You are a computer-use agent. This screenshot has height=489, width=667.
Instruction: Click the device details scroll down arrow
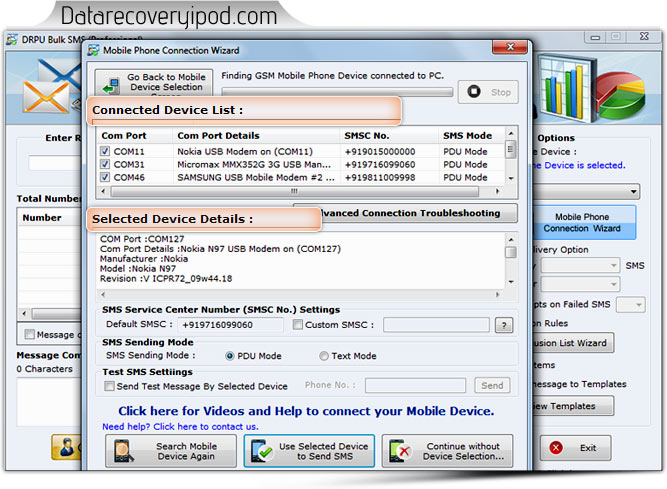pyautogui.click(x=511, y=281)
